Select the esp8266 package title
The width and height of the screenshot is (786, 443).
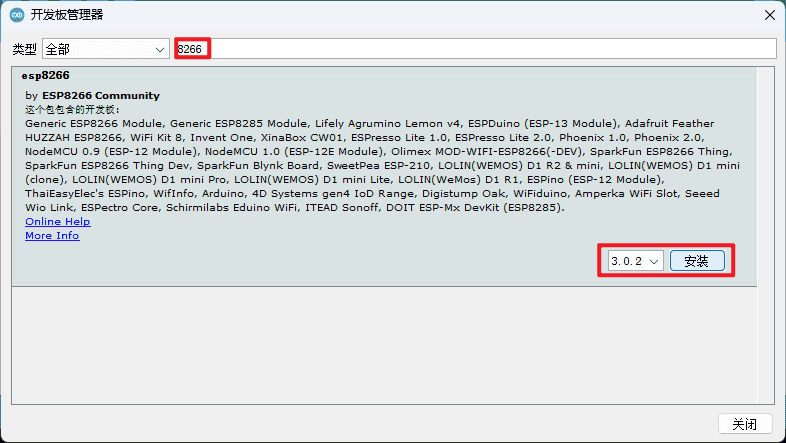[x=46, y=76]
